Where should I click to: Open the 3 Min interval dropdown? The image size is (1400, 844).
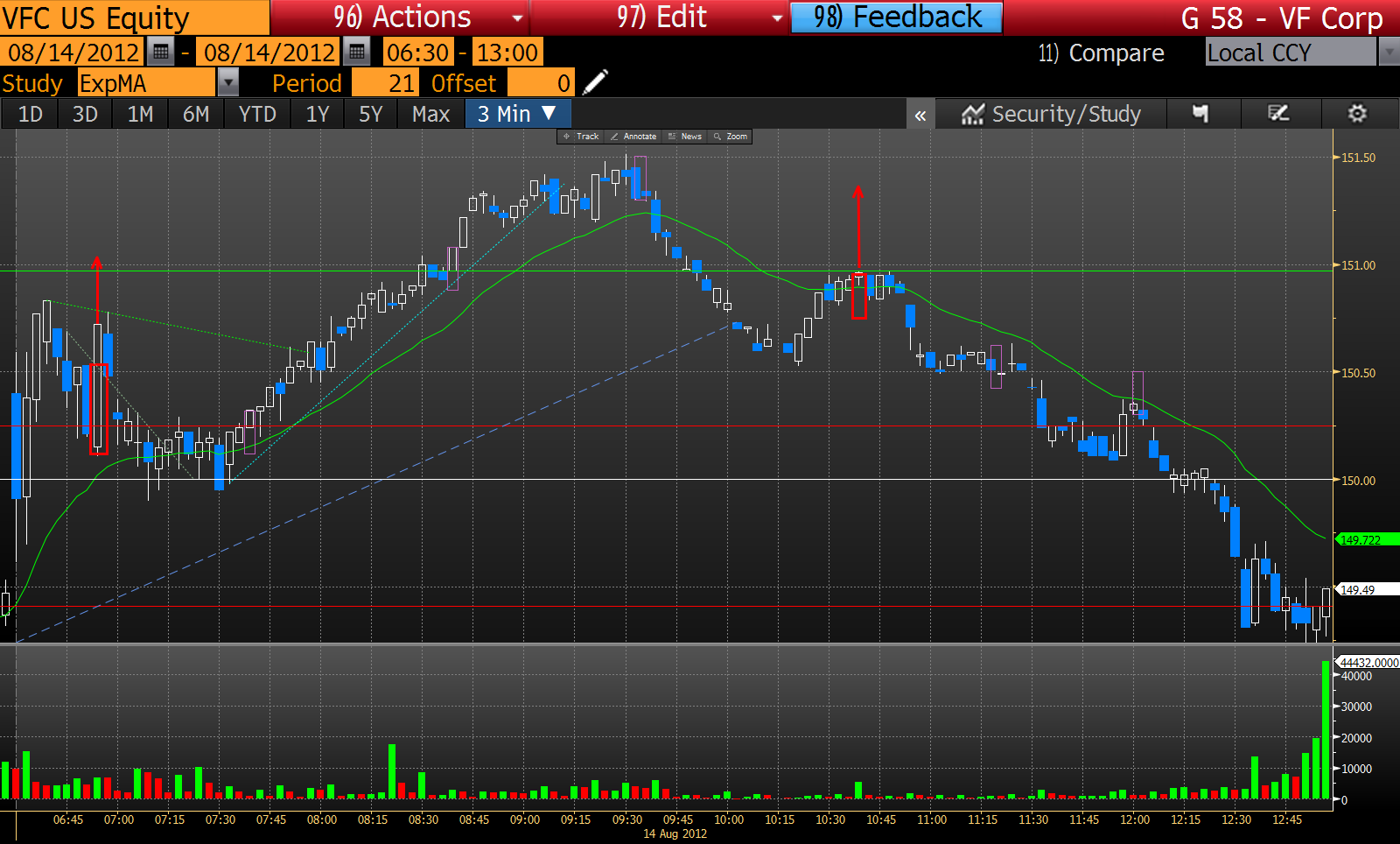[x=518, y=114]
